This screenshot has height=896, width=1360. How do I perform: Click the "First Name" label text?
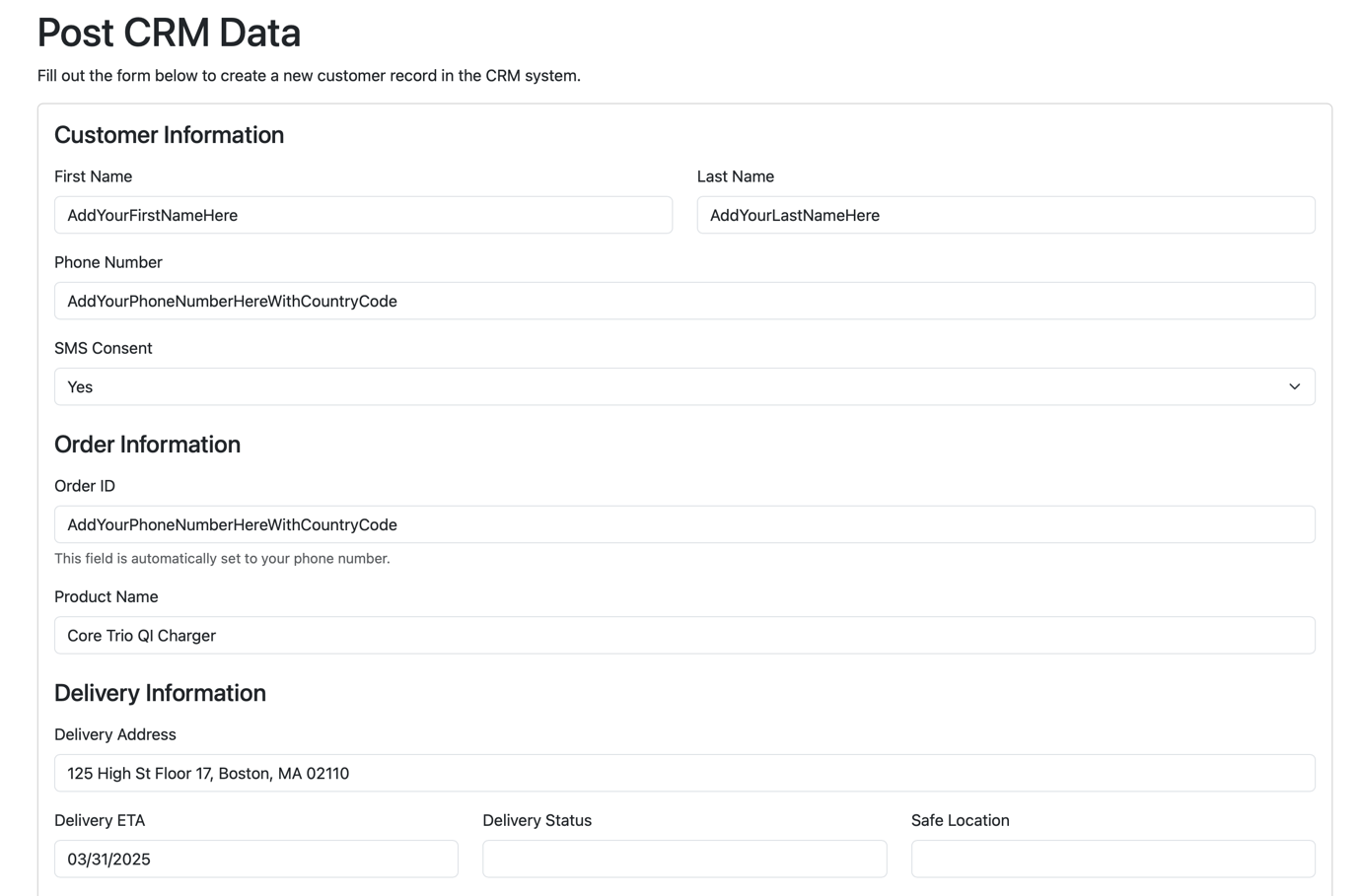[93, 176]
